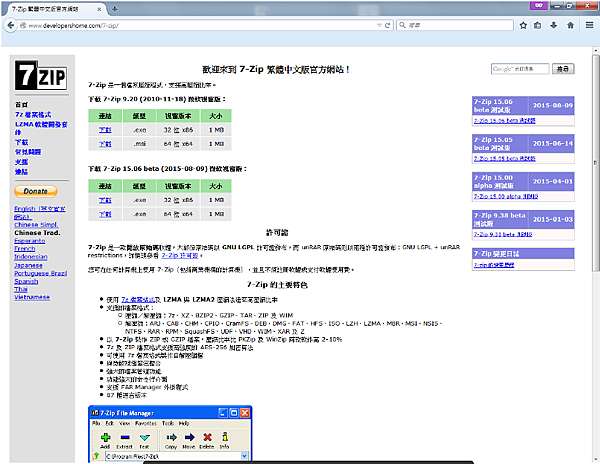Screen dimensions: 600x464
Task: Click the 7-Zip logo image
Action: [x=41, y=75]
